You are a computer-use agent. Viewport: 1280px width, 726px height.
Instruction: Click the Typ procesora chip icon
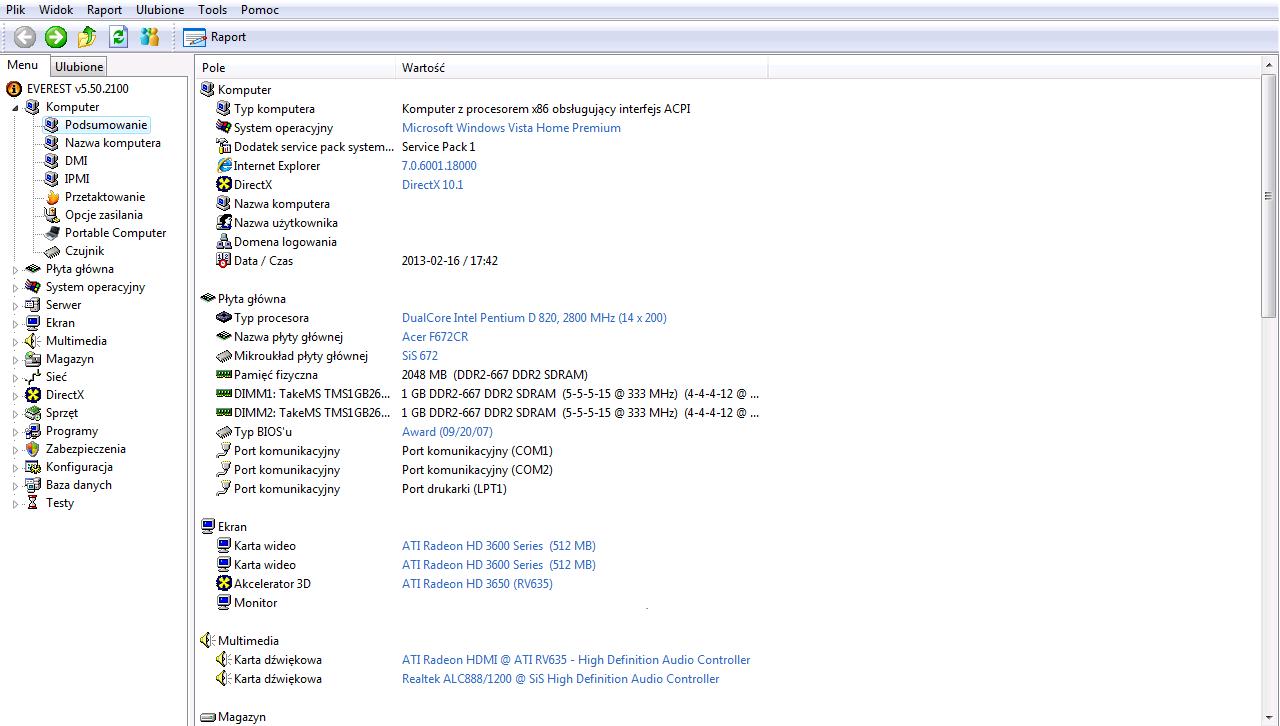coord(224,318)
